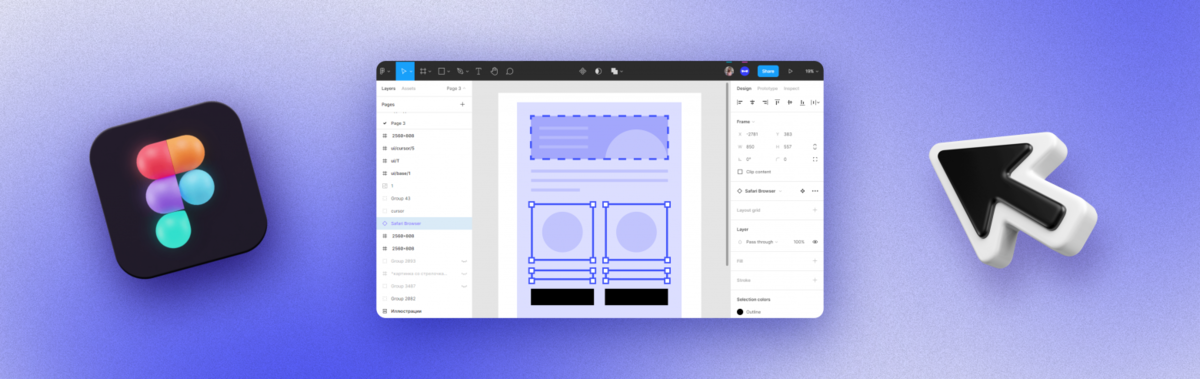Click the Create component icon
The width and height of the screenshot is (1200, 379).
[582, 71]
